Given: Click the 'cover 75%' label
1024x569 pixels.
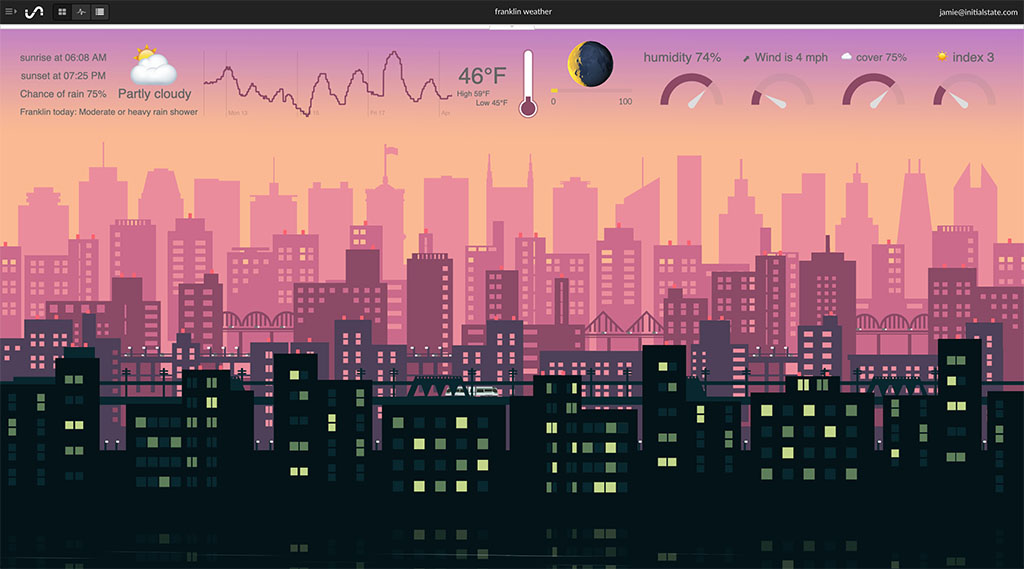Looking at the screenshot, I should click(x=881, y=57).
